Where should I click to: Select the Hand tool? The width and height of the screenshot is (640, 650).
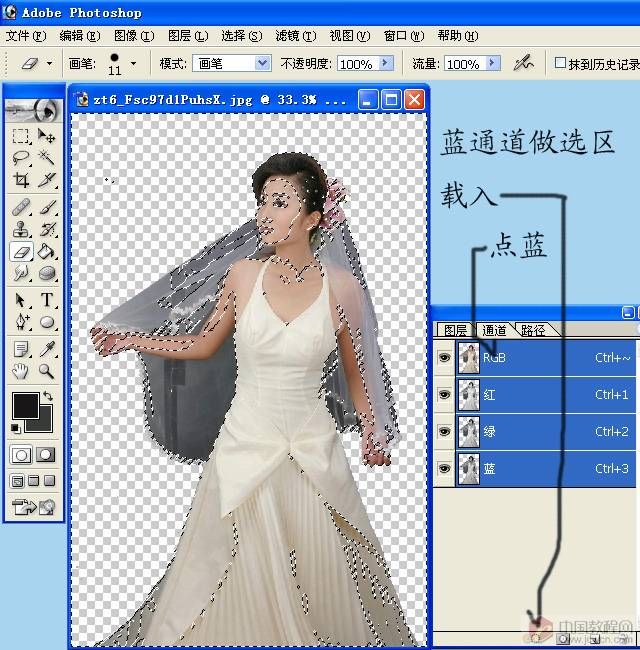(x=21, y=371)
